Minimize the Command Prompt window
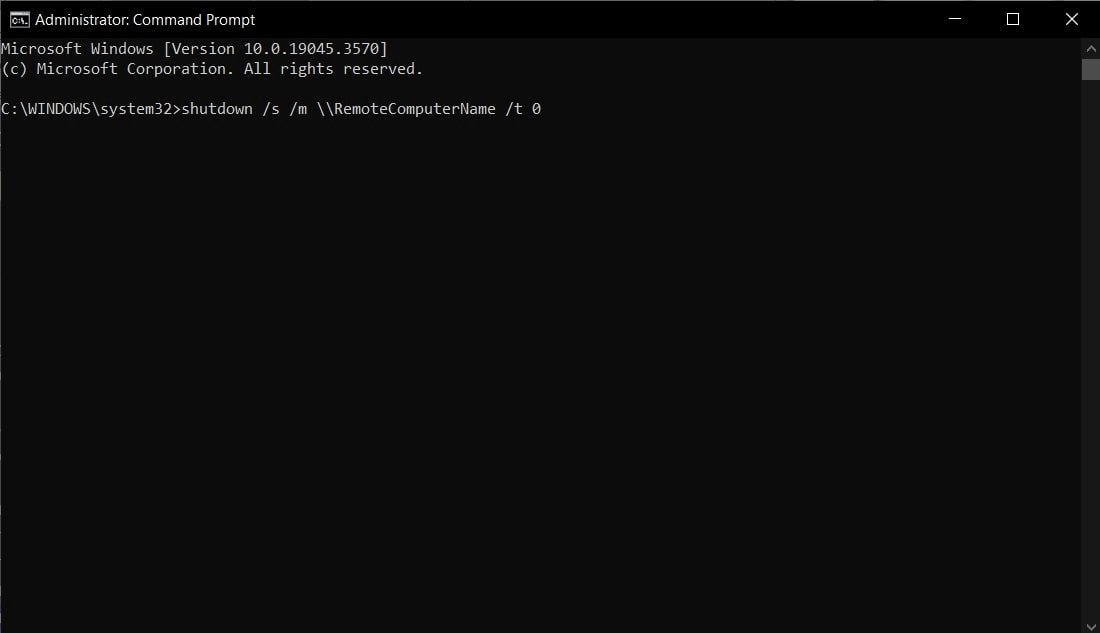Viewport: 1100px width, 633px height. [954, 19]
